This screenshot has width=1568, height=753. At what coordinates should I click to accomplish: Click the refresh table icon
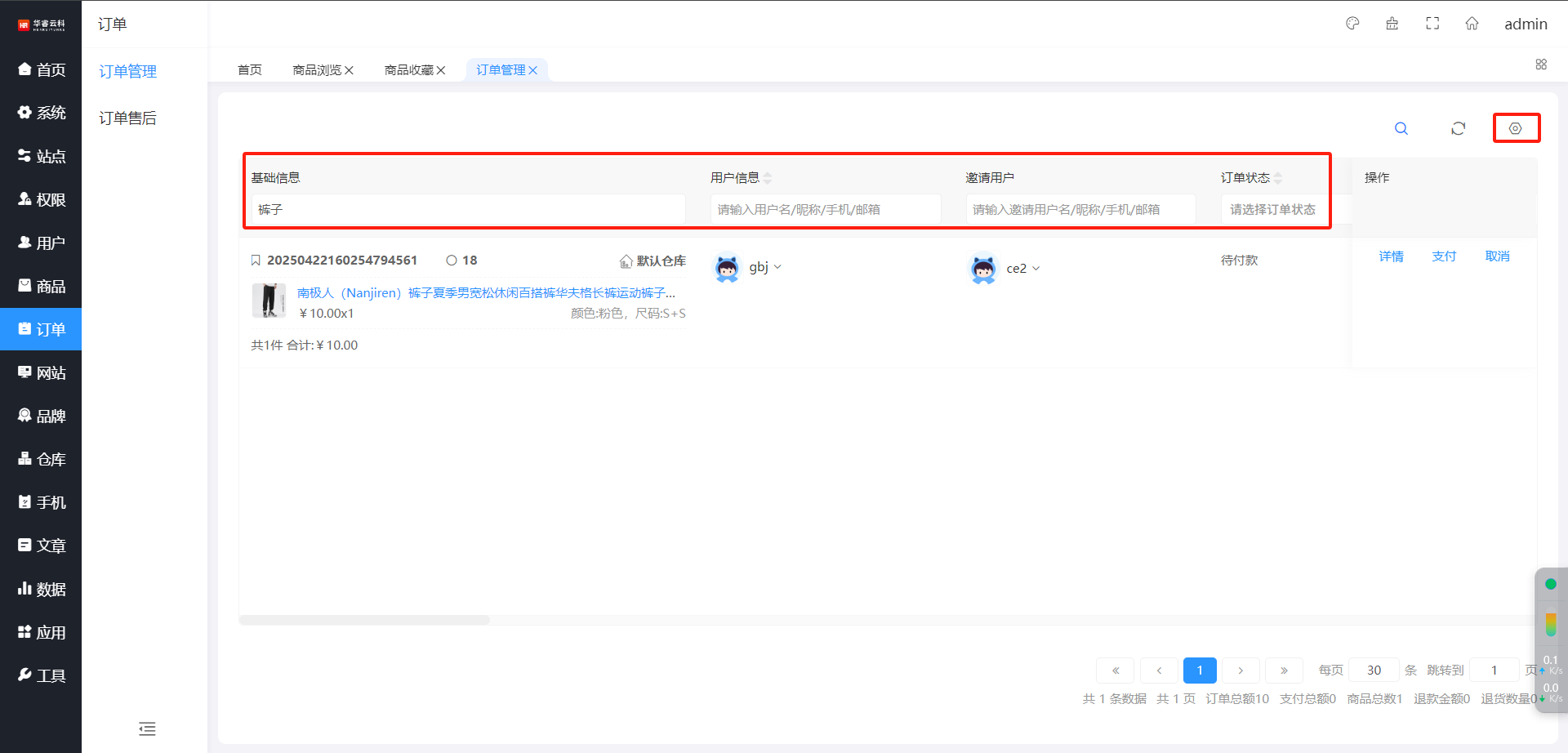click(x=1458, y=128)
